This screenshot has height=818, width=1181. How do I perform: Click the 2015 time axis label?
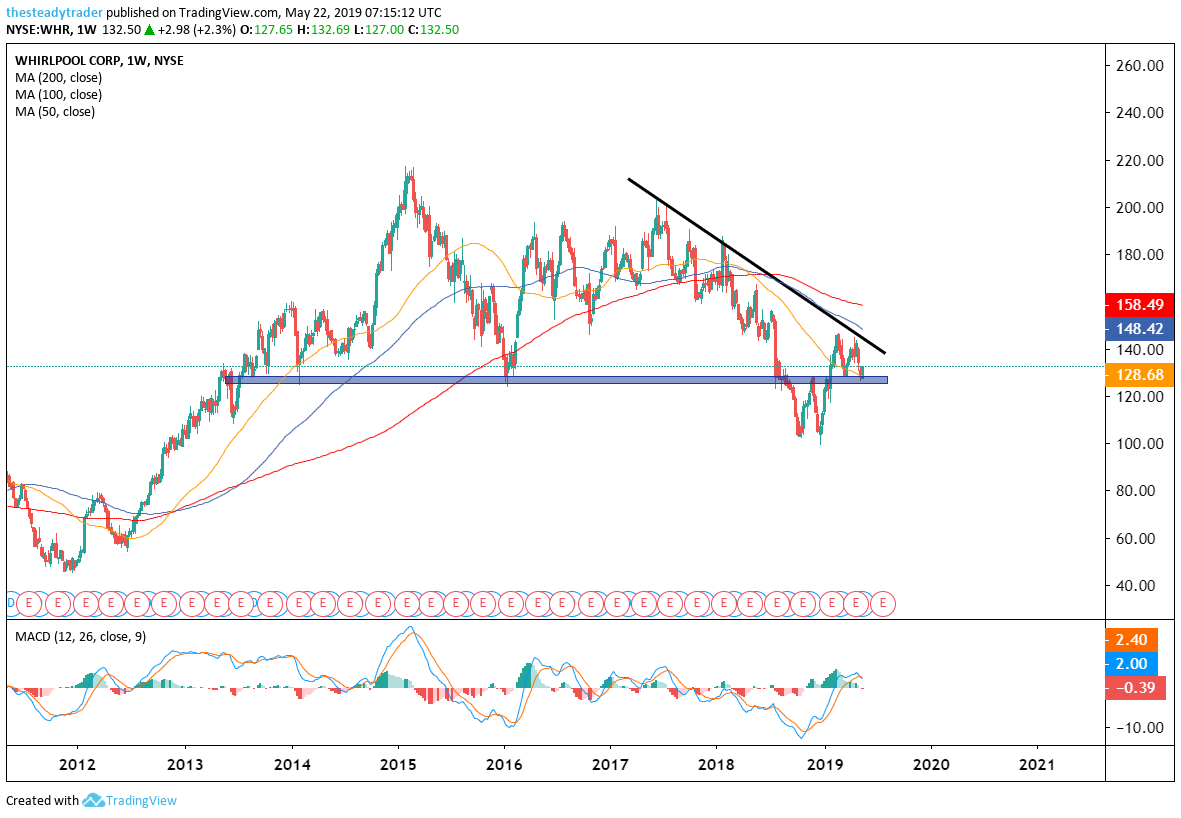coord(398,765)
